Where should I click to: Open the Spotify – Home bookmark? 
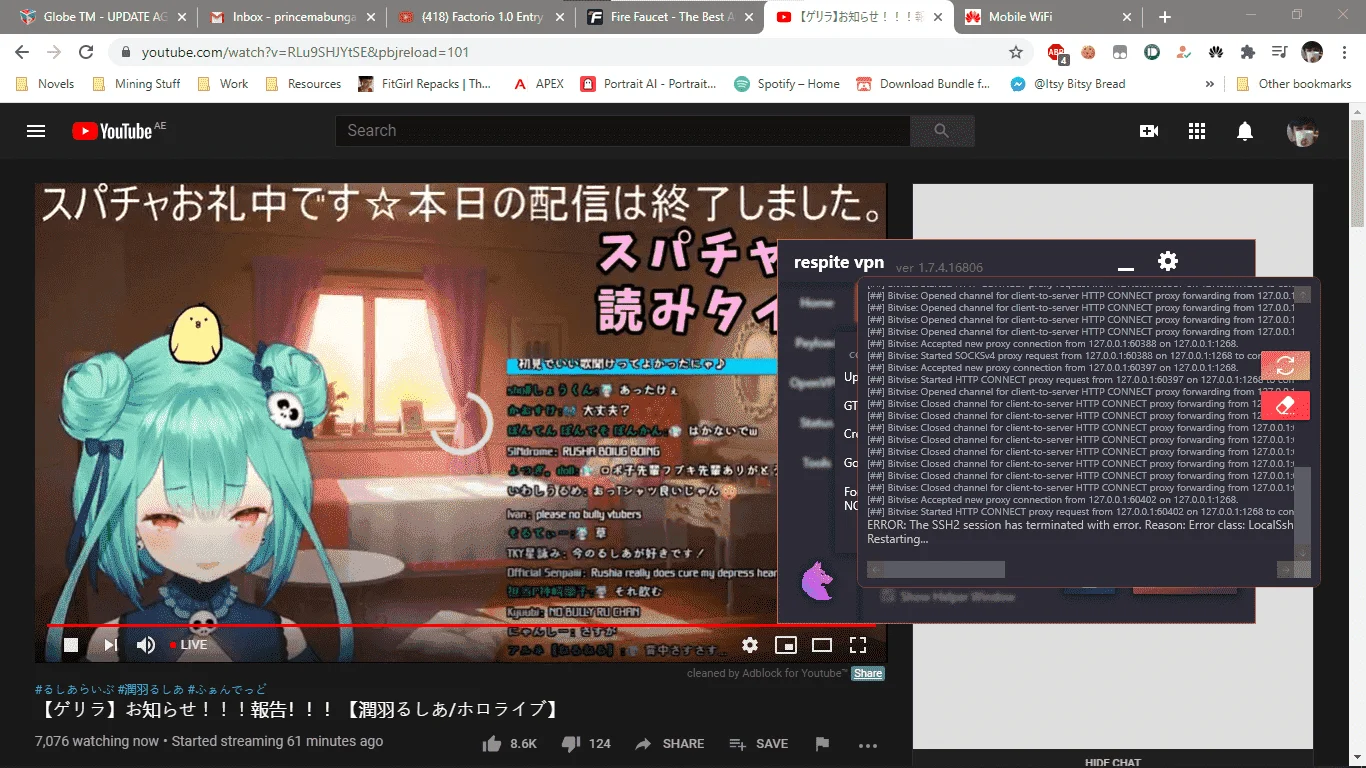tap(787, 84)
